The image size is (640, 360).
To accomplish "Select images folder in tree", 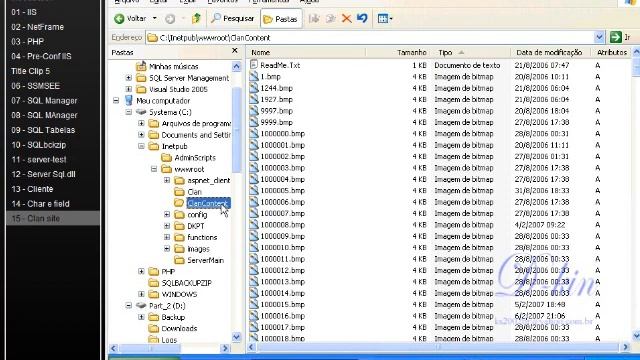I will pyautogui.click(x=198, y=249).
